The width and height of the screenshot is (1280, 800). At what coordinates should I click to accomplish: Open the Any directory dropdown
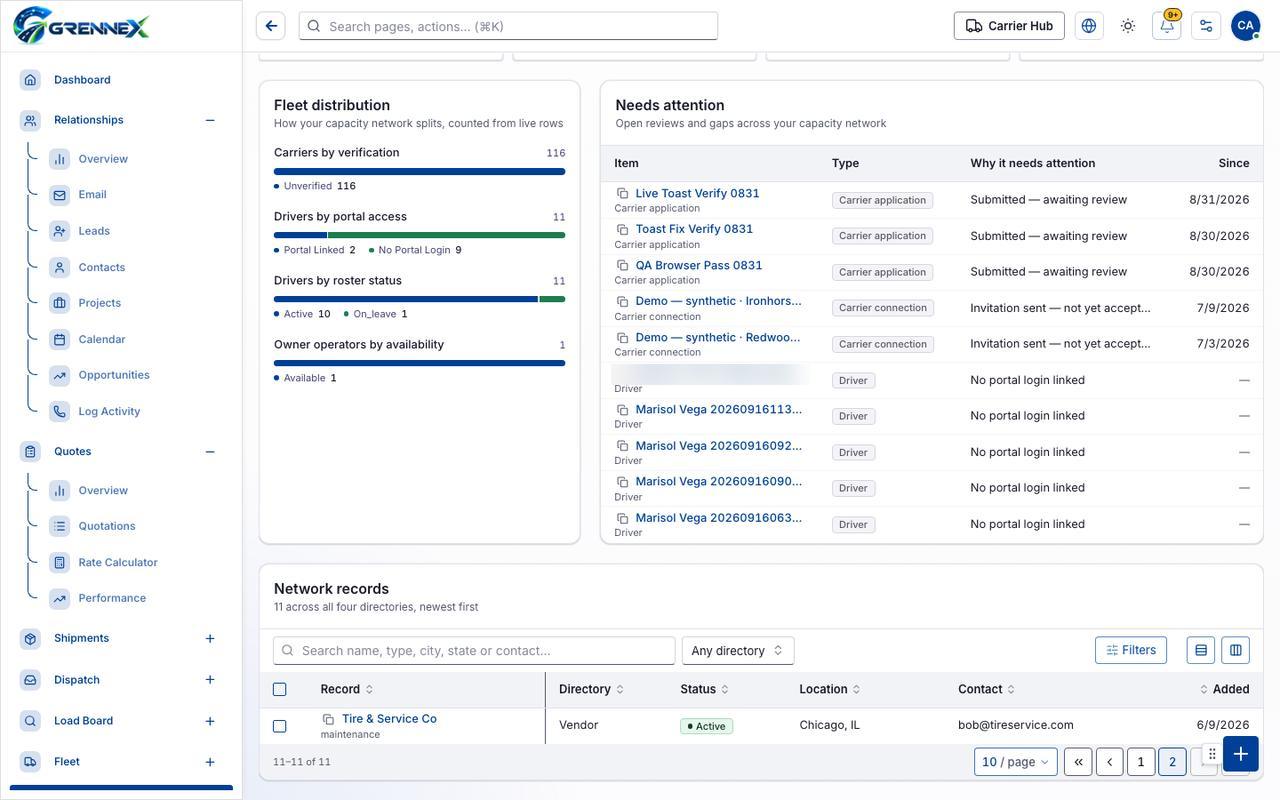[x=738, y=651]
